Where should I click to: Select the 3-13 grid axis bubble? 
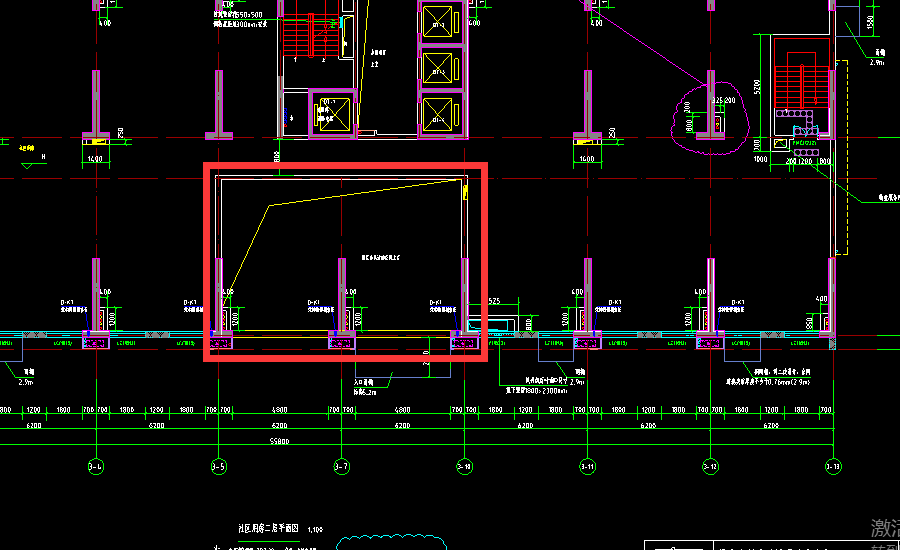pyautogui.click(x=833, y=466)
